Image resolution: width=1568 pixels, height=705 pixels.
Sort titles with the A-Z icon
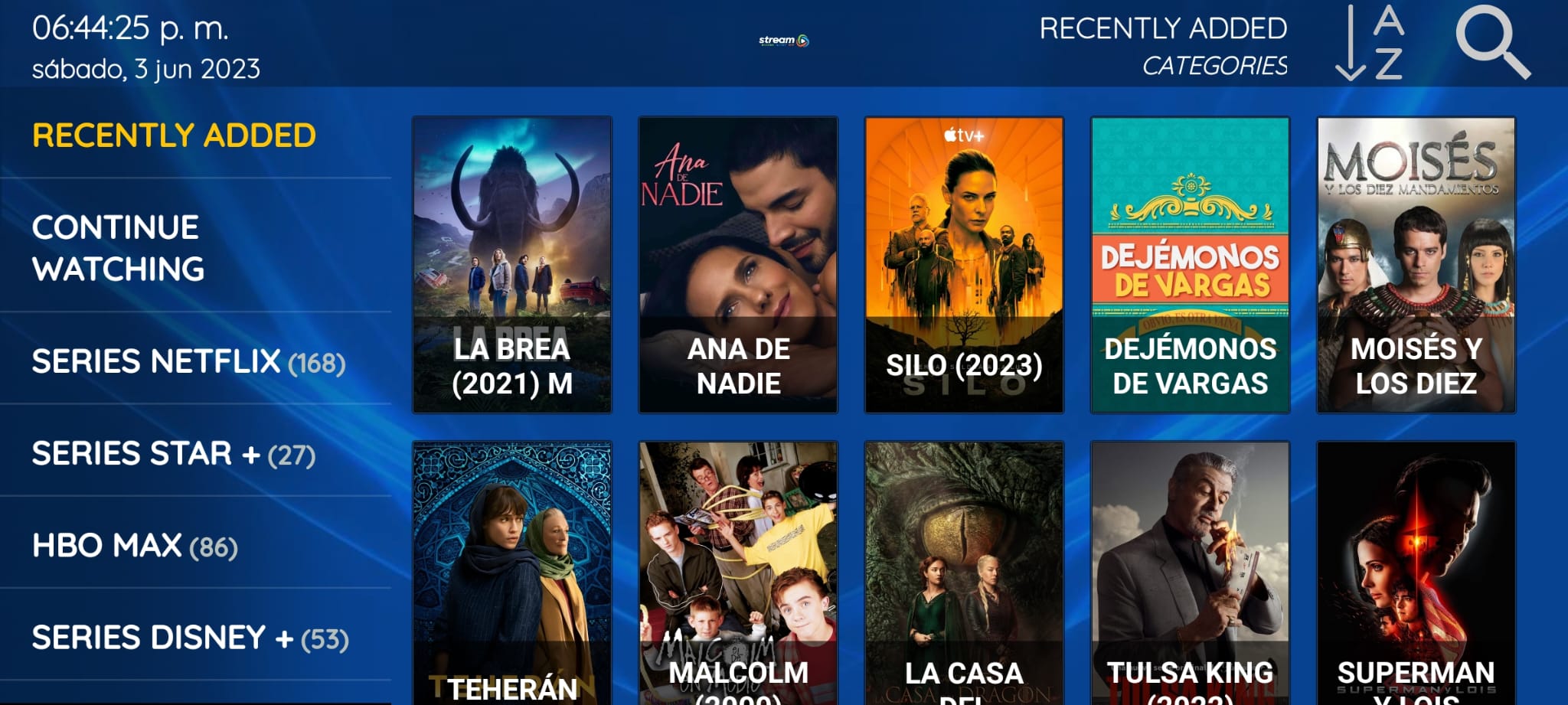coord(1370,42)
